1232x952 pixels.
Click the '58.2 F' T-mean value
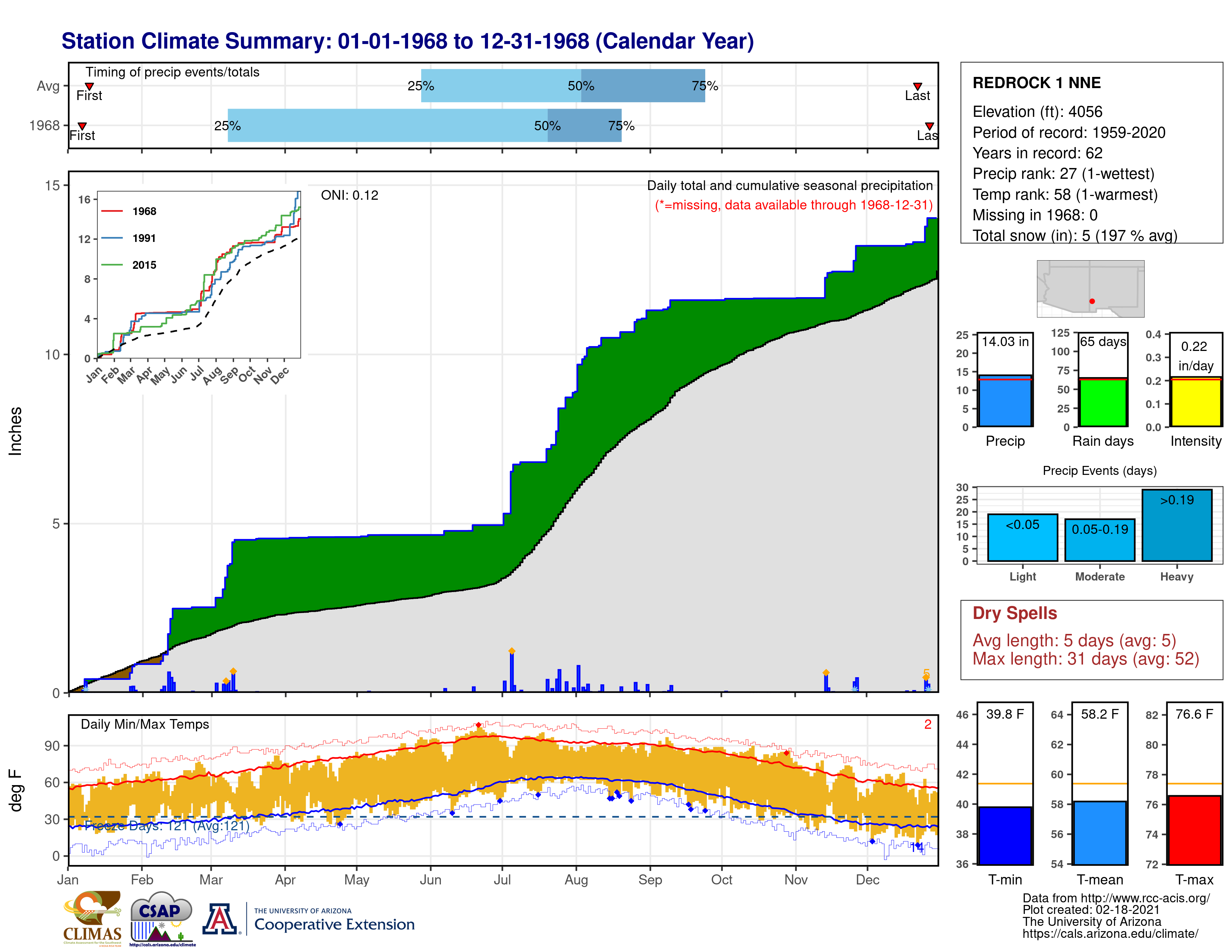(x=1099, y=714)
